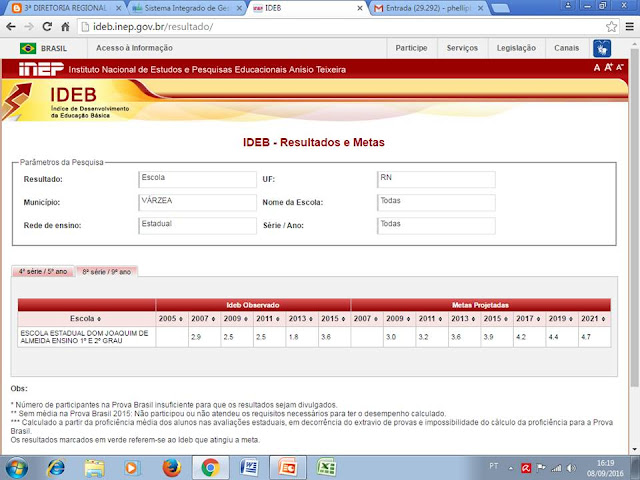Viewport: 640px width, 480px height.
Task: Click the UF field showing RN
Action: [x=436, y=179]
